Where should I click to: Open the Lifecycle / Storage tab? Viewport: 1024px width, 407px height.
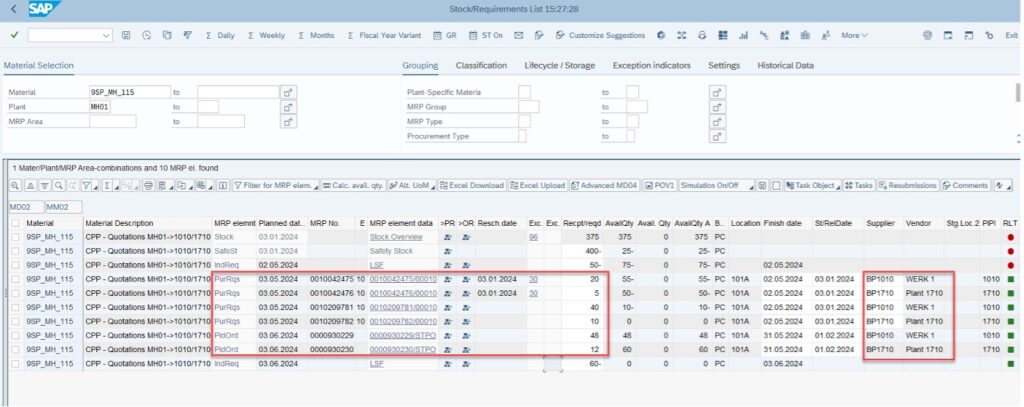point(560,65)
